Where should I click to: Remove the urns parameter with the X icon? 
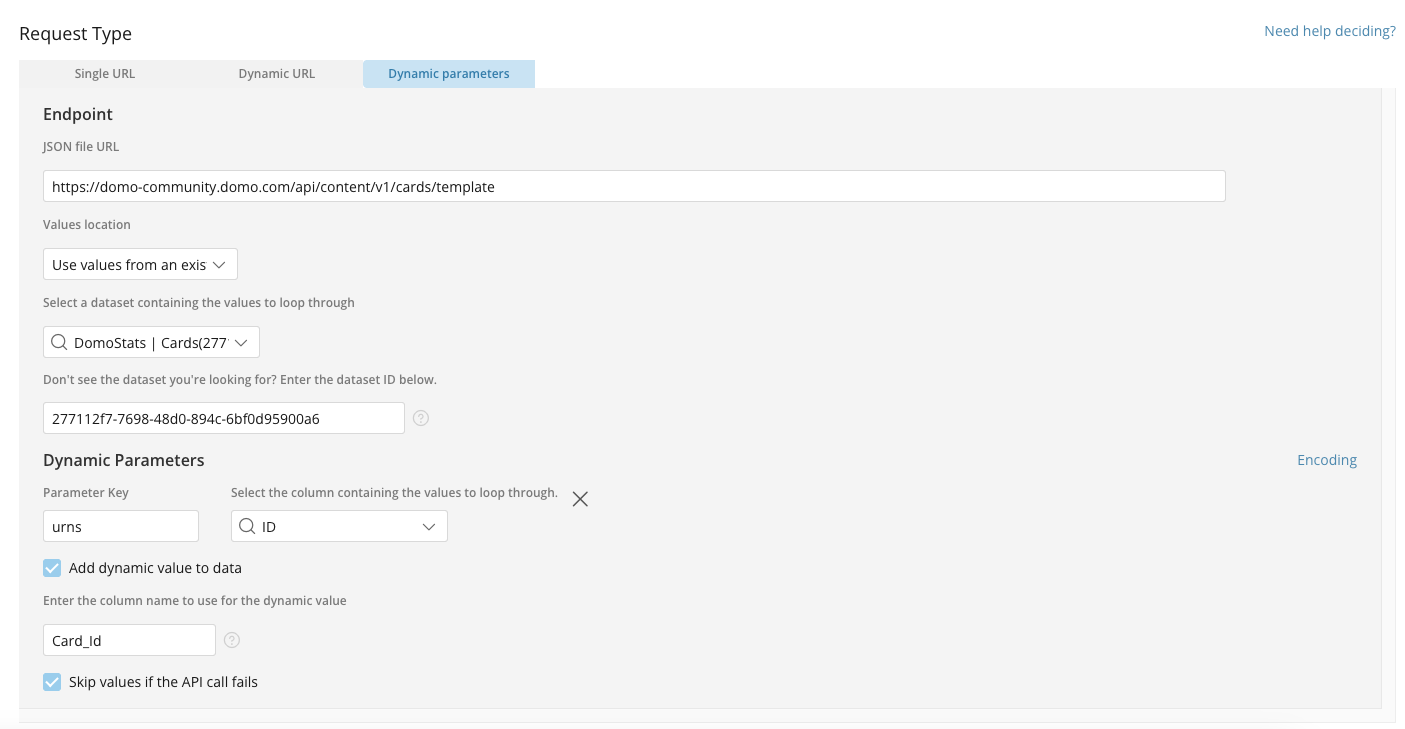click(x=580, y=499)
